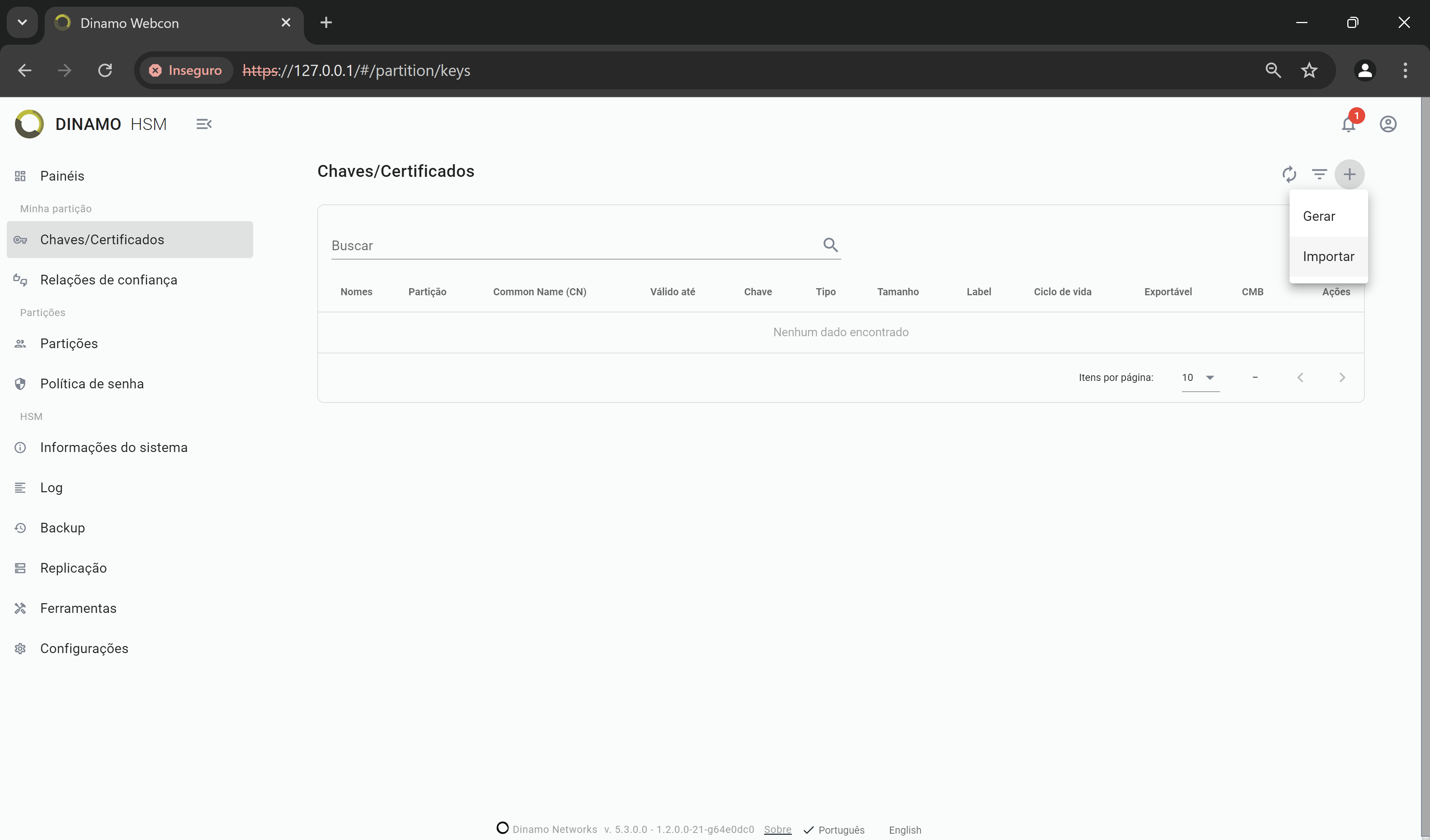The image size is (1430, 840).
Task: Click browser reload button
Action: coord(105,70)
